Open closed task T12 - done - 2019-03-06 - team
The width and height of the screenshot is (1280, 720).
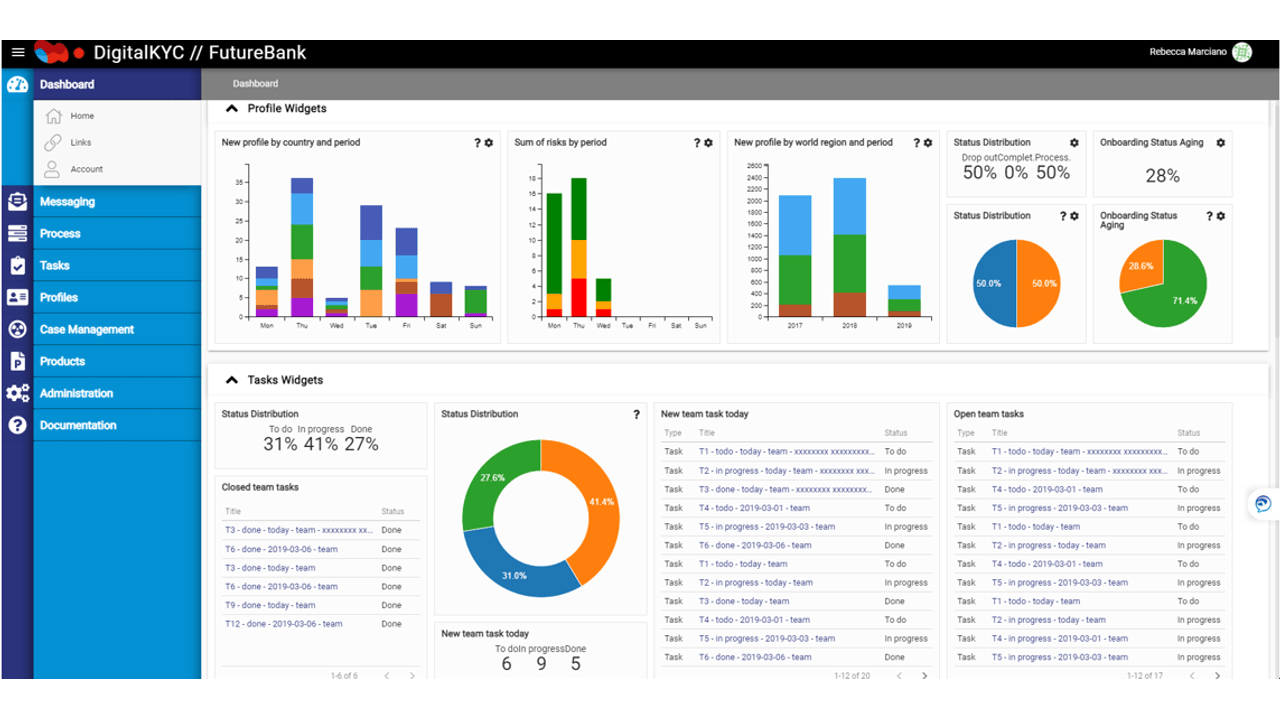click(284, 624)
